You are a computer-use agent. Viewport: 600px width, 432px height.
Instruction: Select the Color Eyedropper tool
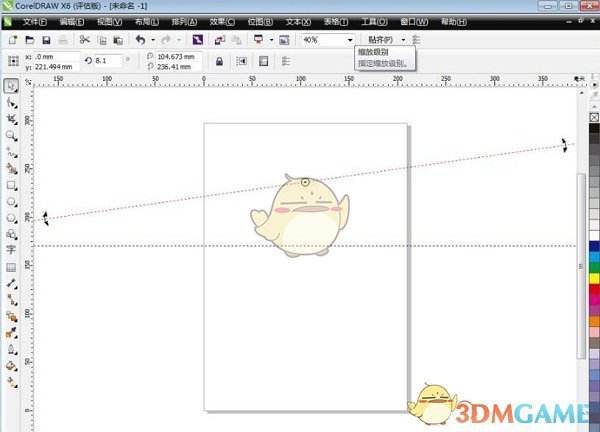click(12, 333)
